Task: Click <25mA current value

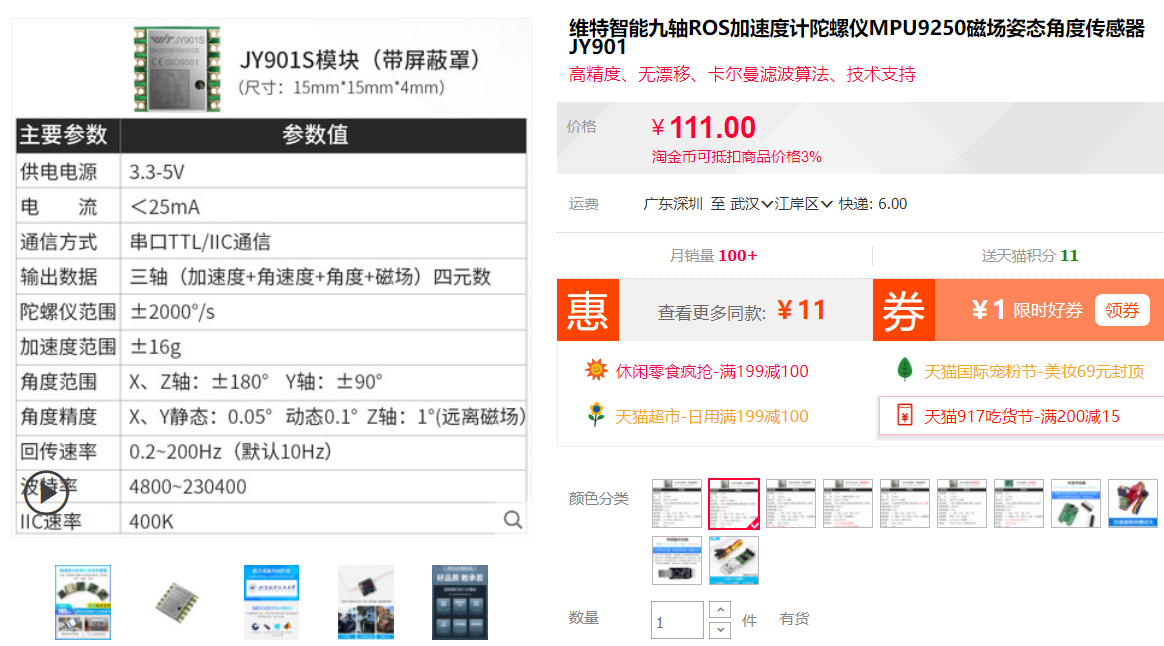Action: (164, 207)
